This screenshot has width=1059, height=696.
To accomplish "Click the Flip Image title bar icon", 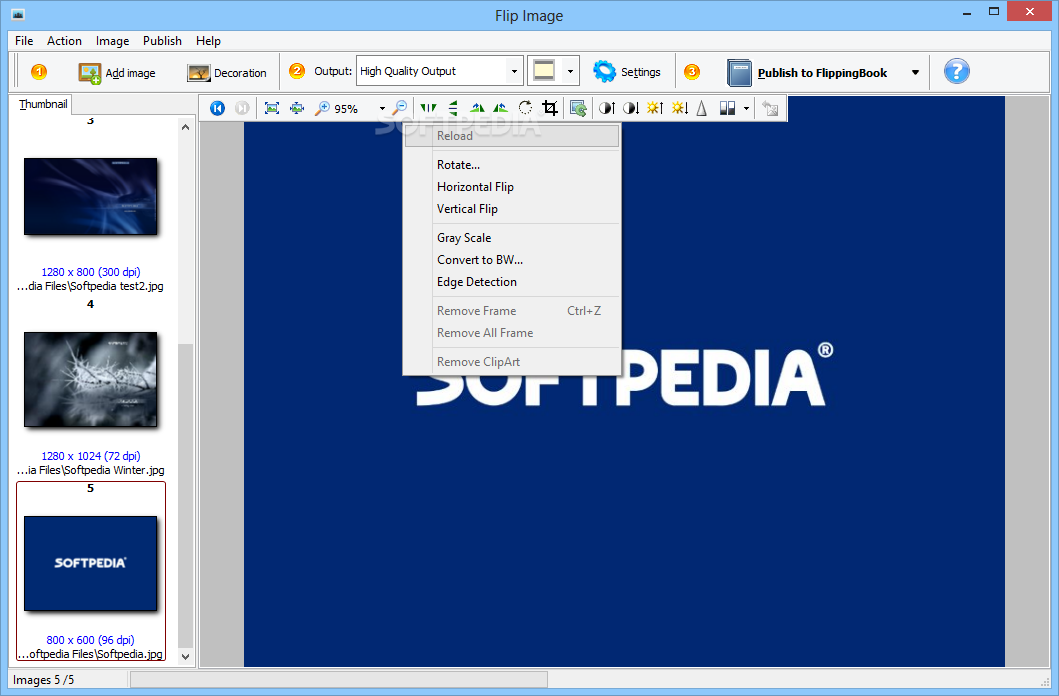I will click(18, 14).
